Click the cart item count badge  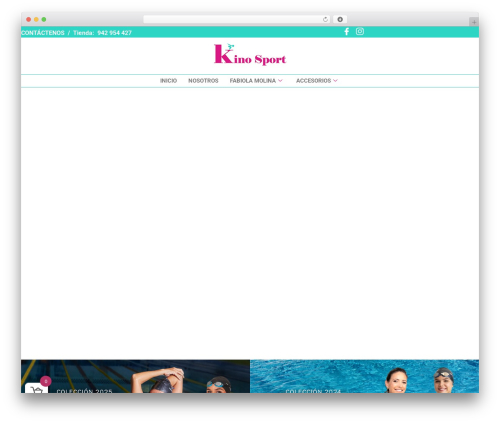tap(46, 381)
